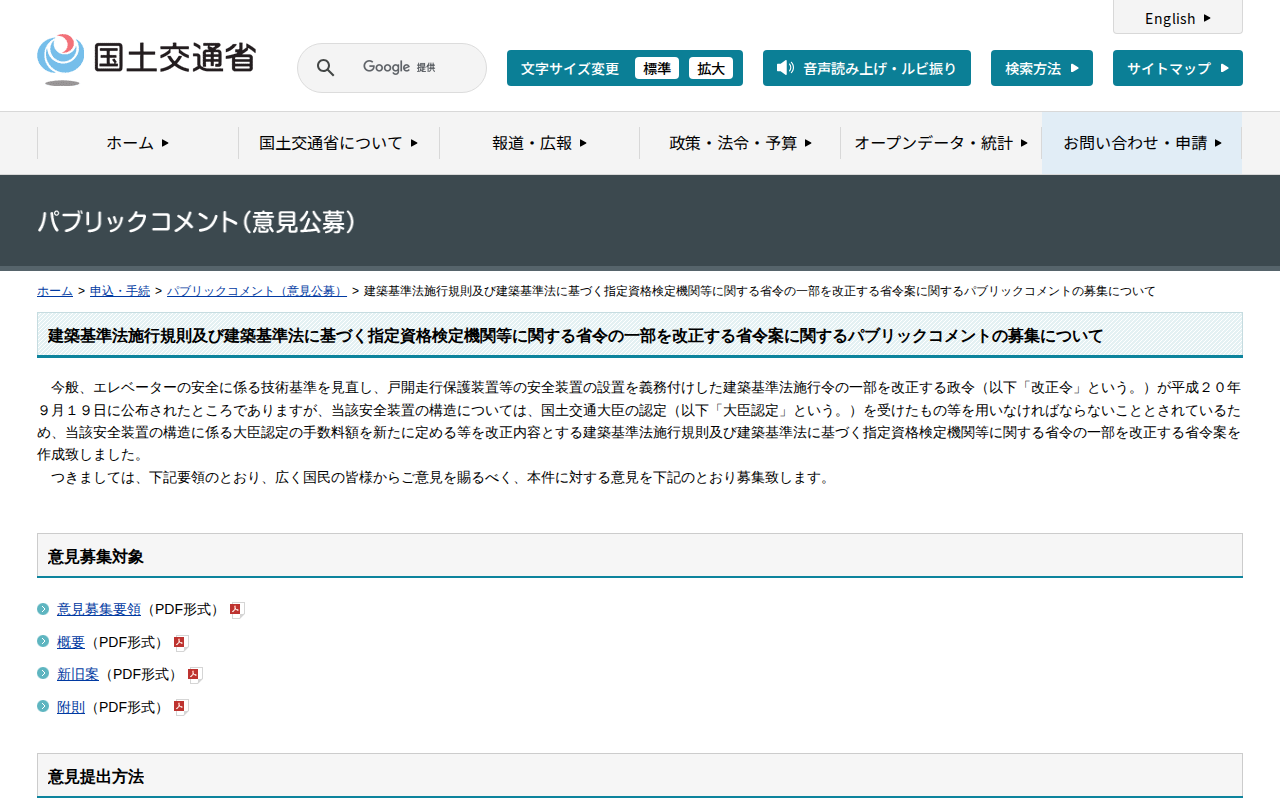
Task: Click the search magnifying glass icon
Action: pos(325,68)
